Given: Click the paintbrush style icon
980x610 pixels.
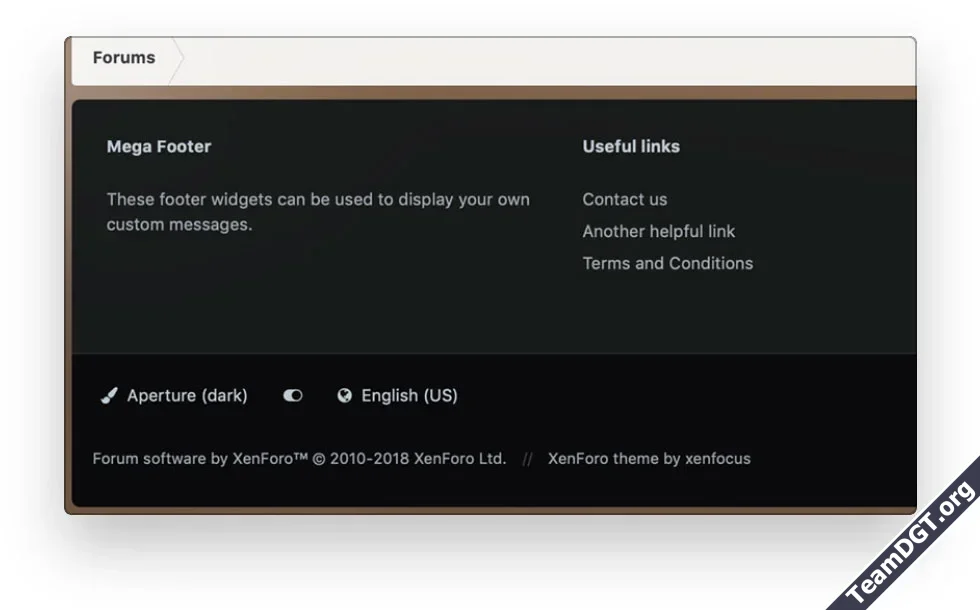Looking at the screenshot, I should [x=109, y=396].
